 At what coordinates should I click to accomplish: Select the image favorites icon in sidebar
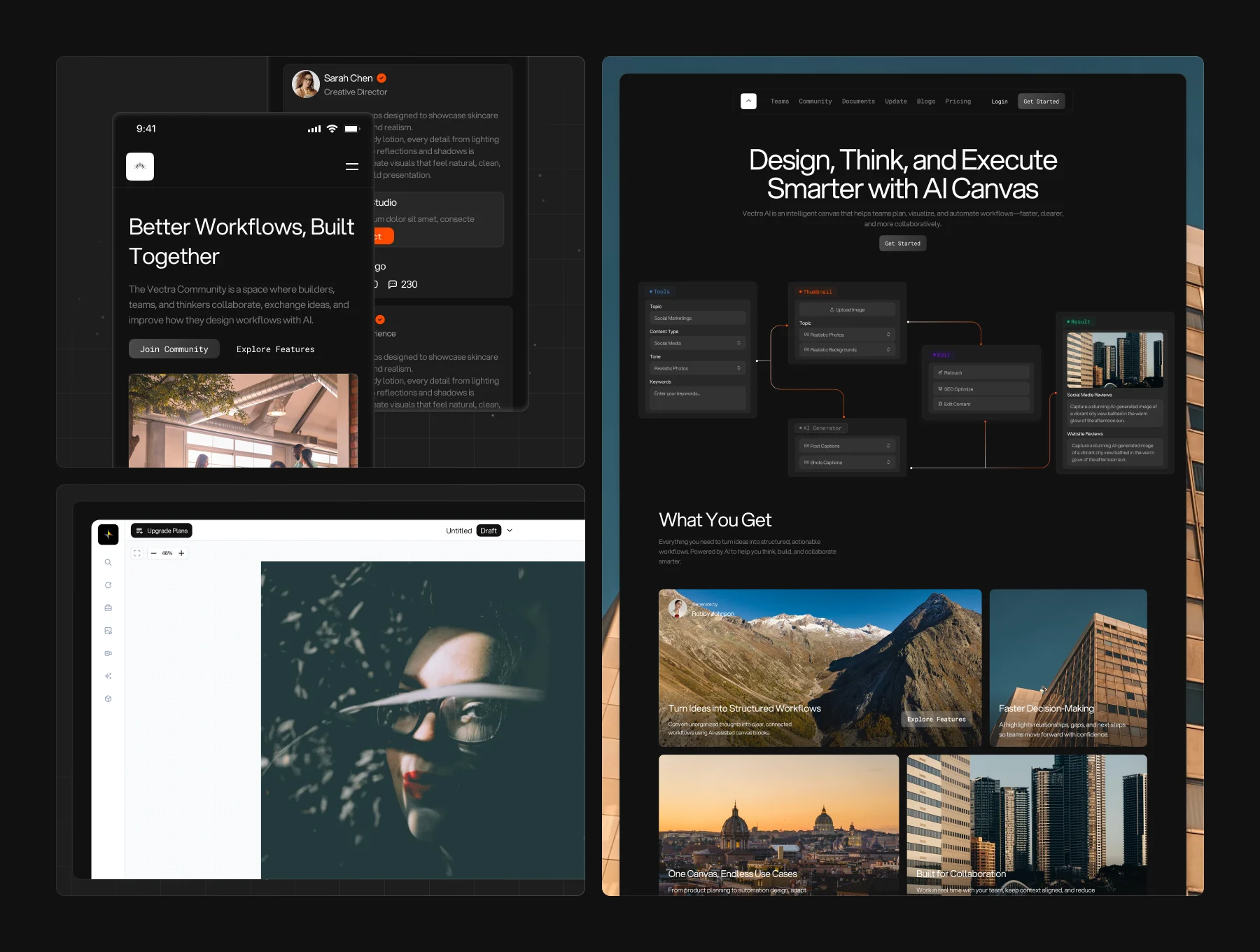pyautogui.click(x=108, y=631)
